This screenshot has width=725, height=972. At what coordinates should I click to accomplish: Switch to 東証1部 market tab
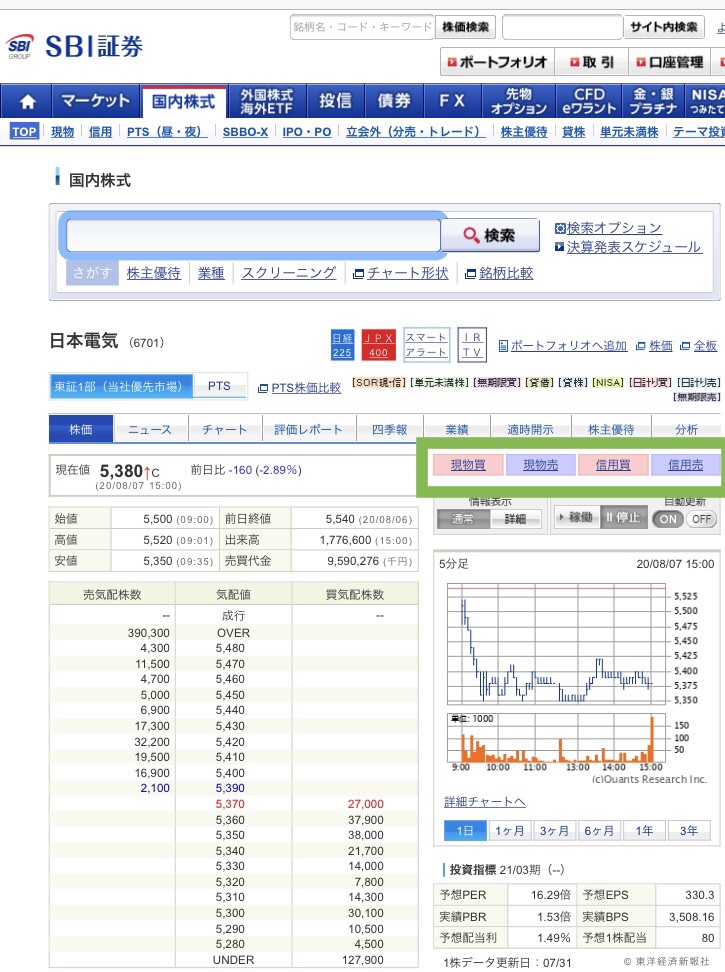pyautogui.click(x=121, y=386)
